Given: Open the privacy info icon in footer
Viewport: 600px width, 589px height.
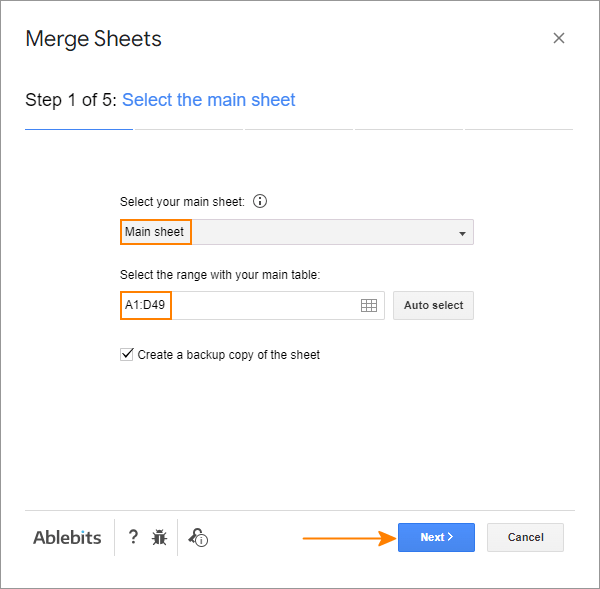Looking at the screenshot, I should (x=198, y=538).
